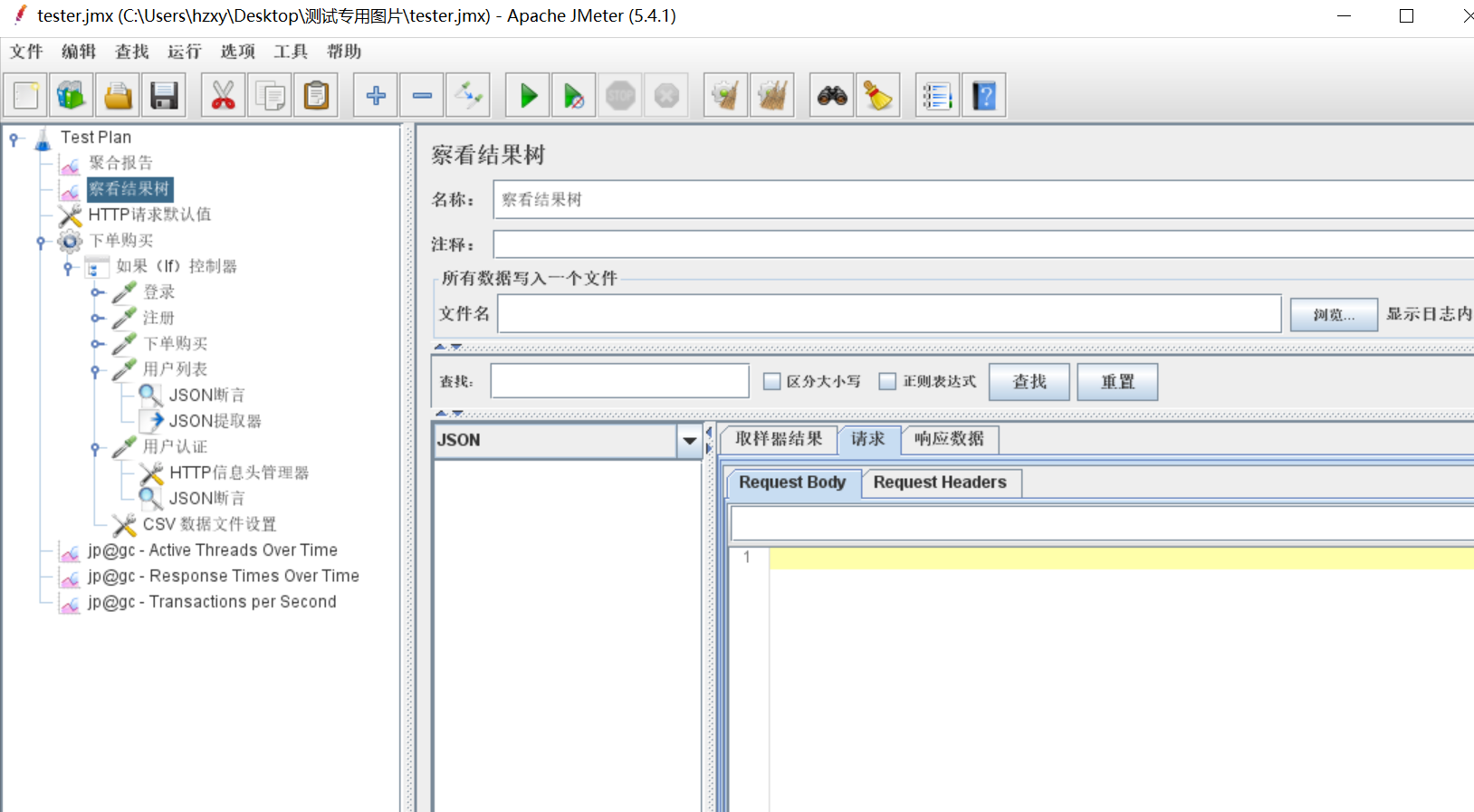Expand the 注册 sampler node
Screen dimensions: 1474x812
pos(97,319)
